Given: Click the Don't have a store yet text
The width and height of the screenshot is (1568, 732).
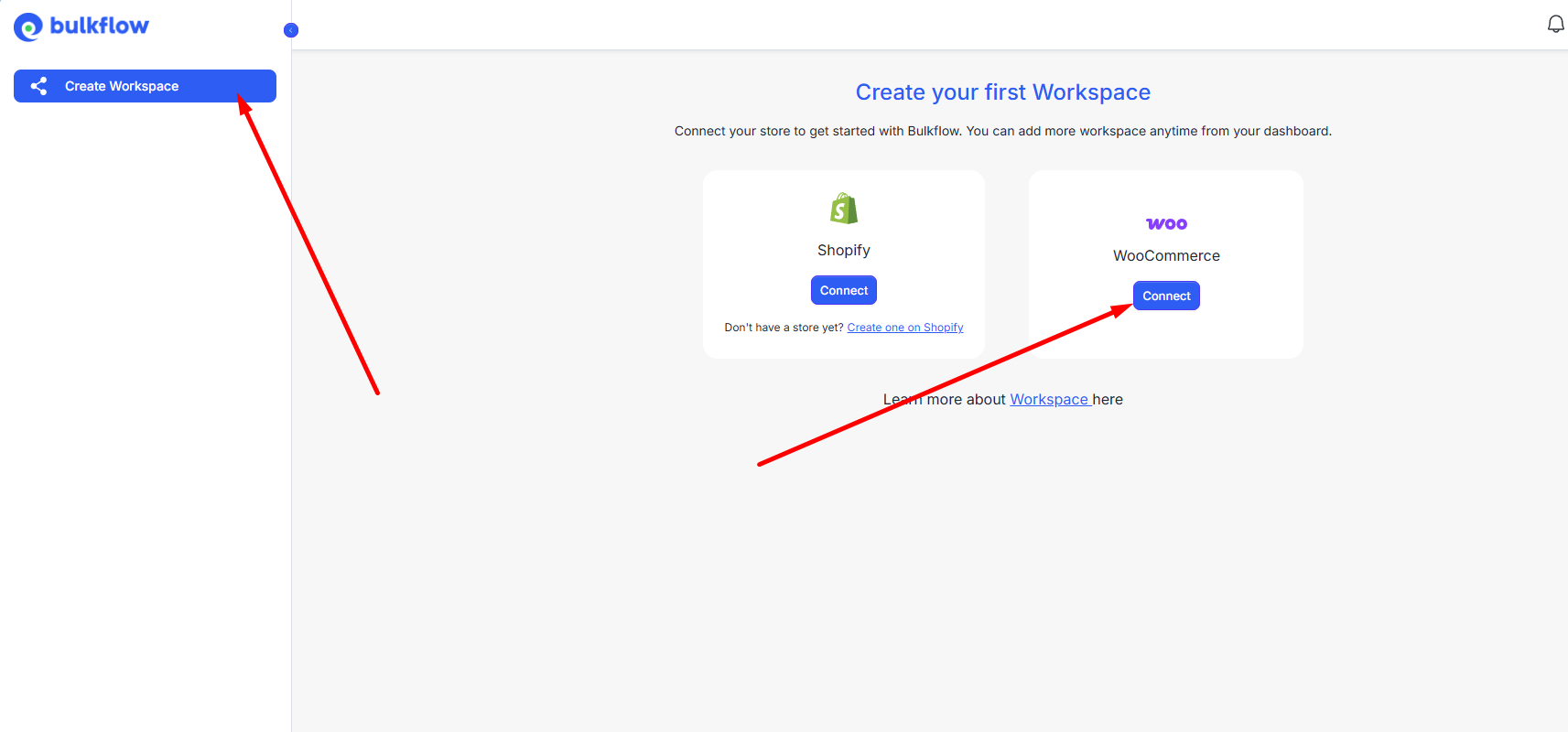Looking at the screenshot, I should [784, 328].
